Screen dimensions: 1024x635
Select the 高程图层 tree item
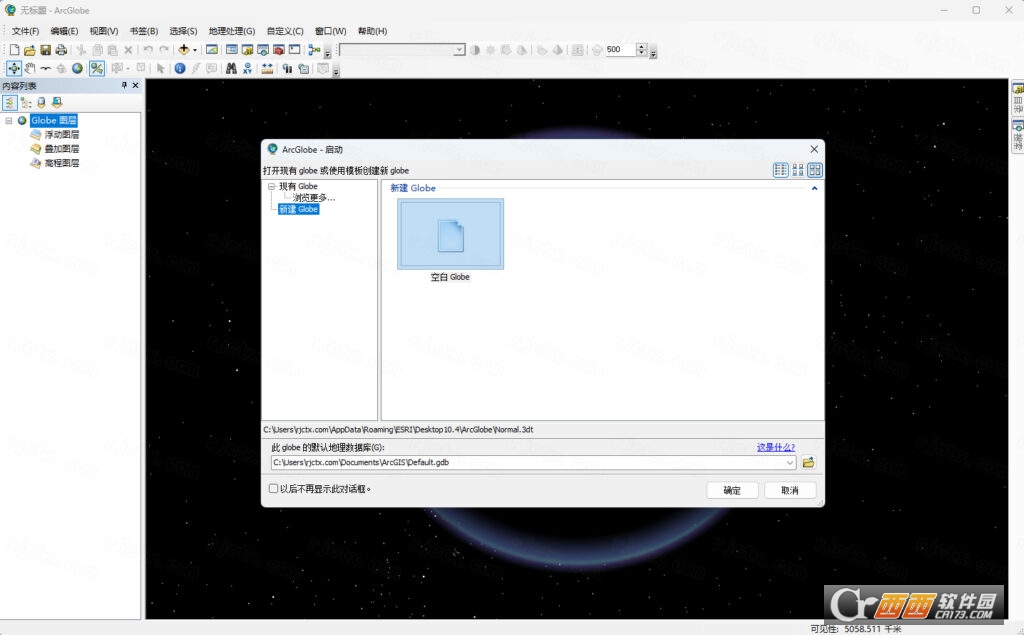61,163
